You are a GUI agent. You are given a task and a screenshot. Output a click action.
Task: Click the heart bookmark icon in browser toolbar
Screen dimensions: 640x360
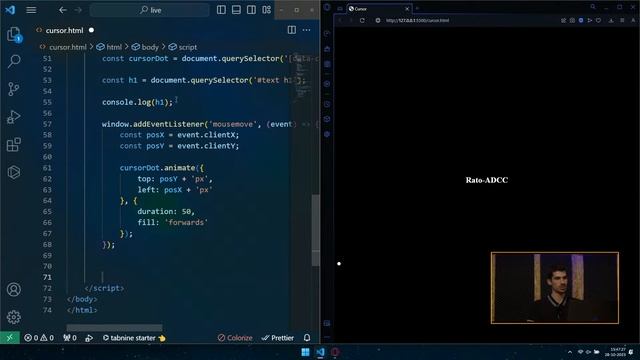pyautogui.click(x=598, y=20)
